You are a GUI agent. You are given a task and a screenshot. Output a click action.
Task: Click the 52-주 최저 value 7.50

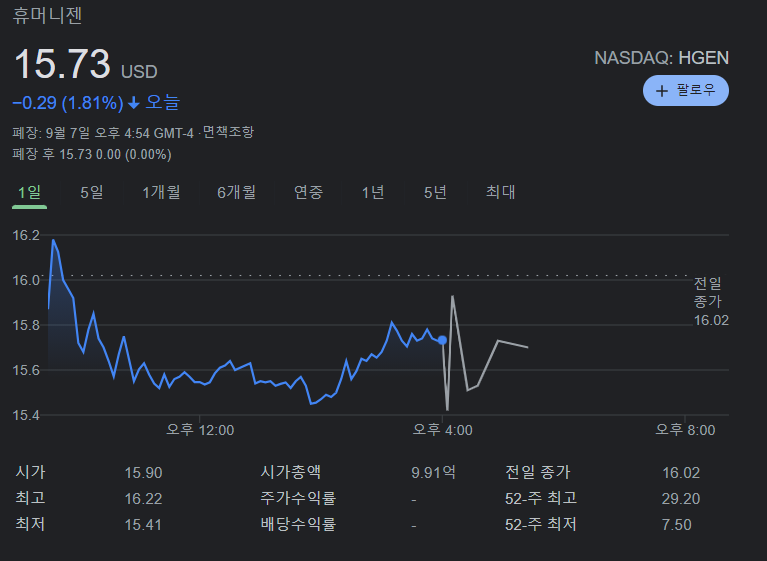pyautogui.click(x=677, y=525)
